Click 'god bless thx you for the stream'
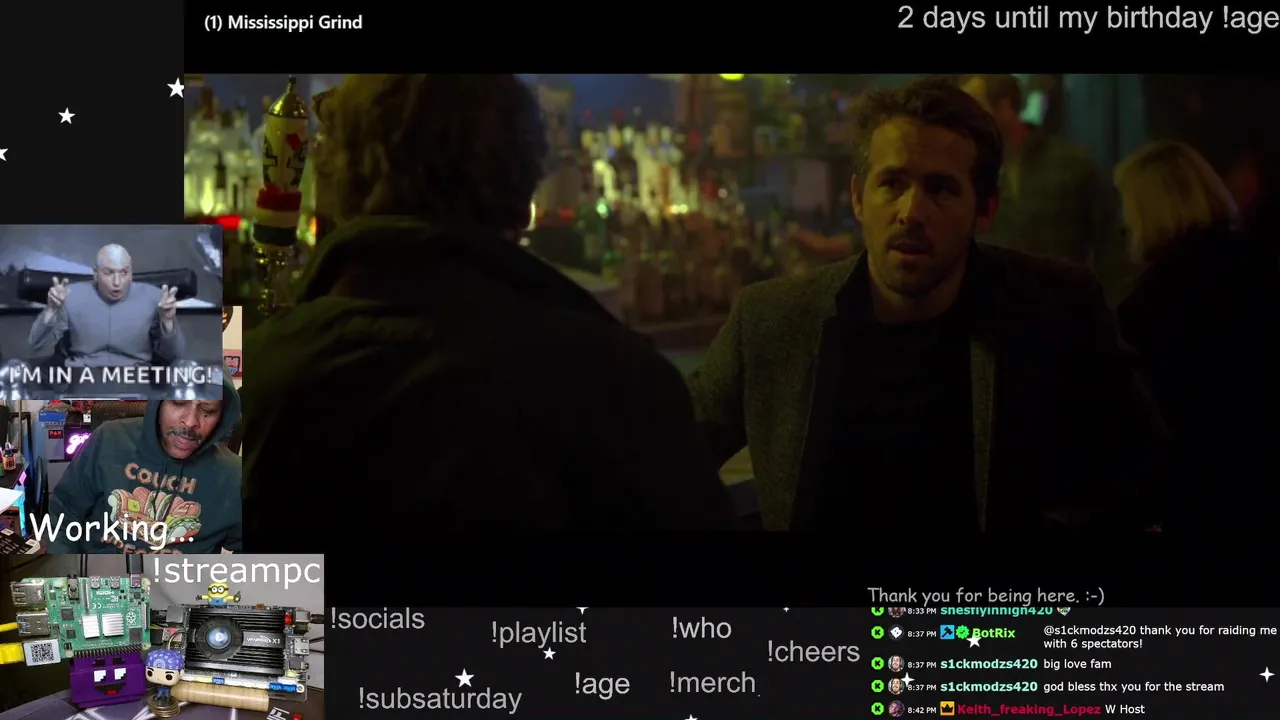The height and width of the screenshot is (720, 1280). click(x=1133, y=687)
